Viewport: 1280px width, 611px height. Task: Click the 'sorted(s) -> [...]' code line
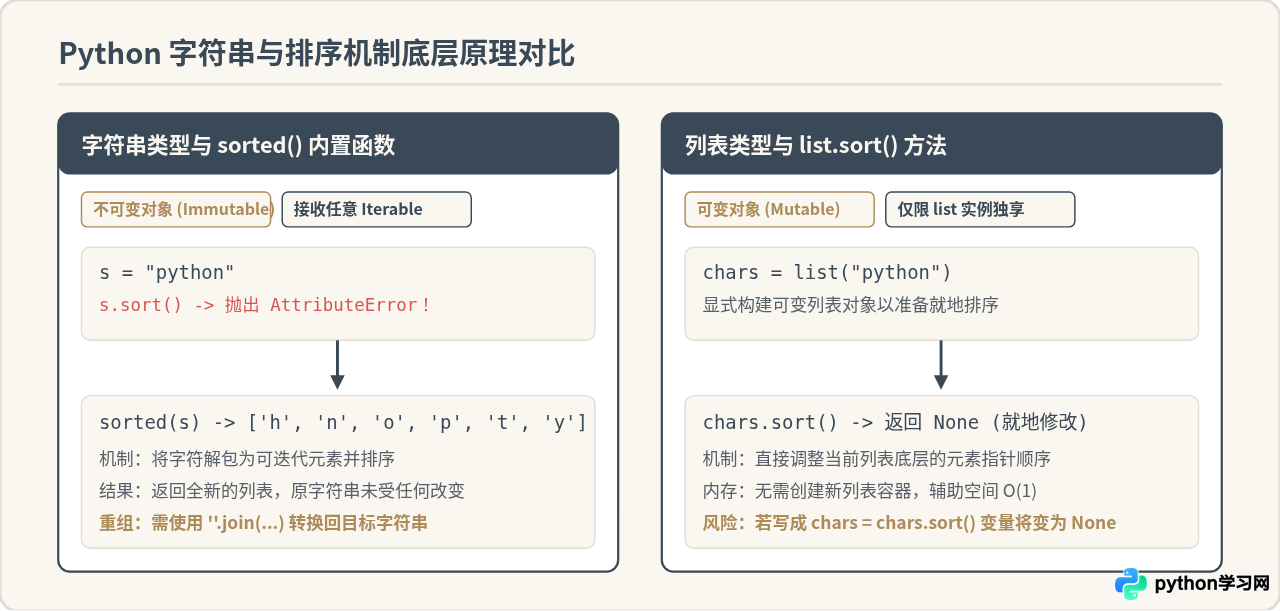(343, 422)
